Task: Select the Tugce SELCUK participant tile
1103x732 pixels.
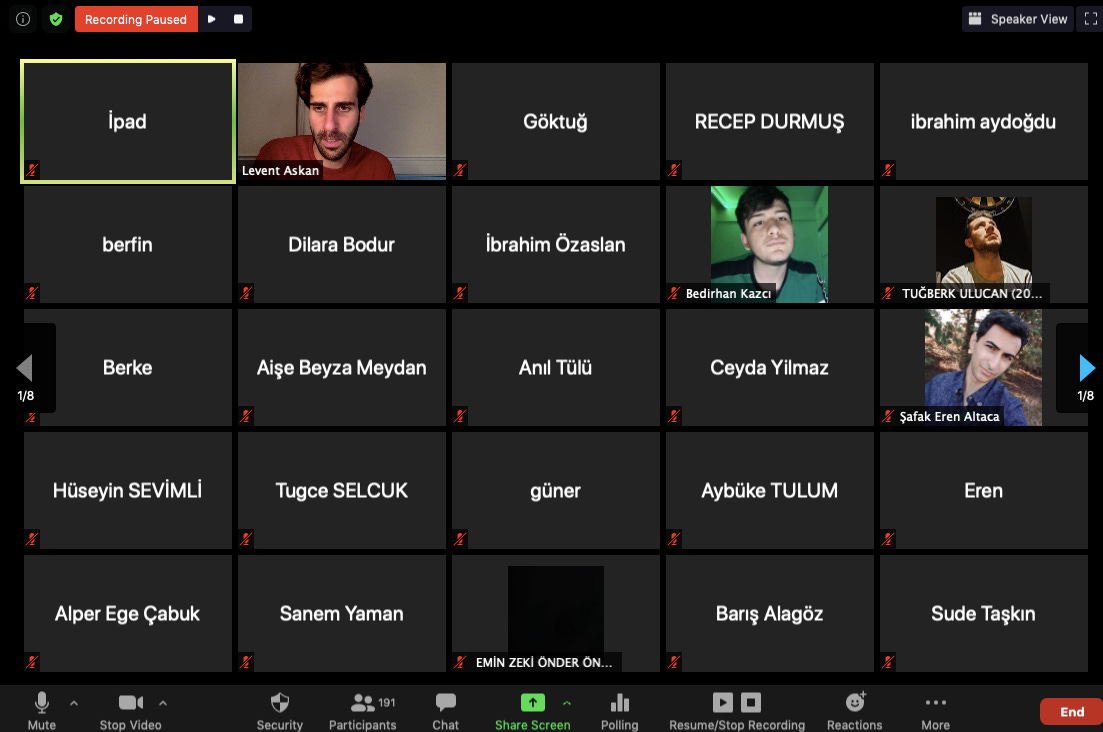Action: click(342, 491)
